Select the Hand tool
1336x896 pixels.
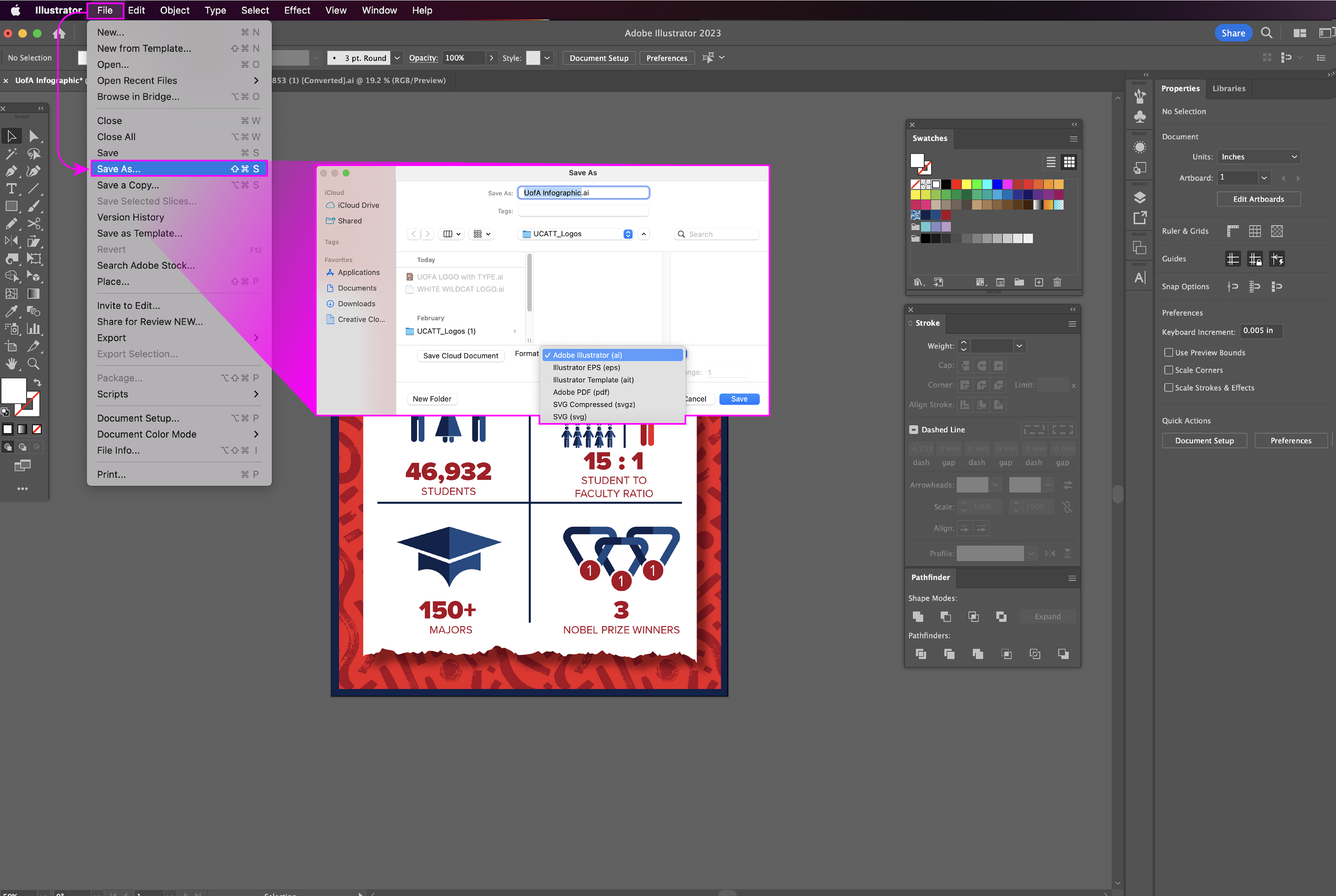(11, 364)
